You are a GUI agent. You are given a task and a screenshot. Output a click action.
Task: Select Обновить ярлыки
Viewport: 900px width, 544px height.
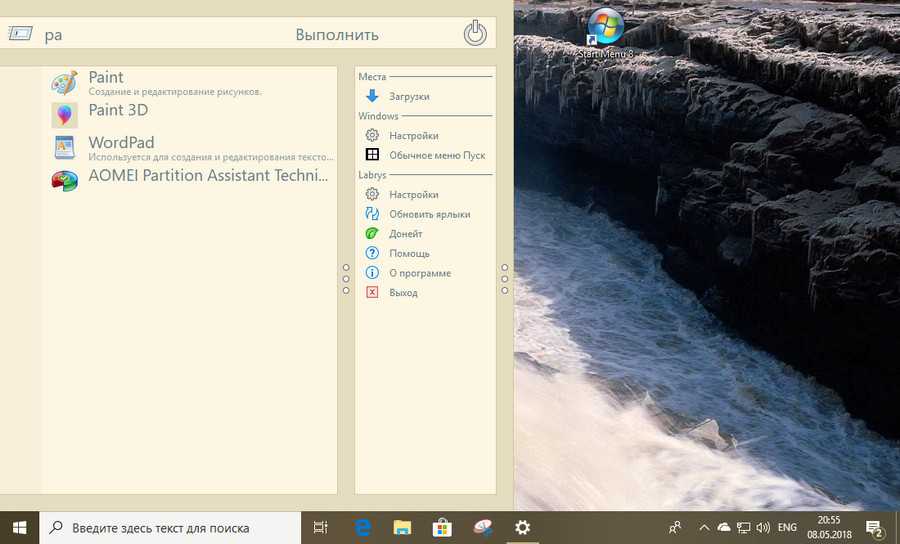[x=429, y=215]
